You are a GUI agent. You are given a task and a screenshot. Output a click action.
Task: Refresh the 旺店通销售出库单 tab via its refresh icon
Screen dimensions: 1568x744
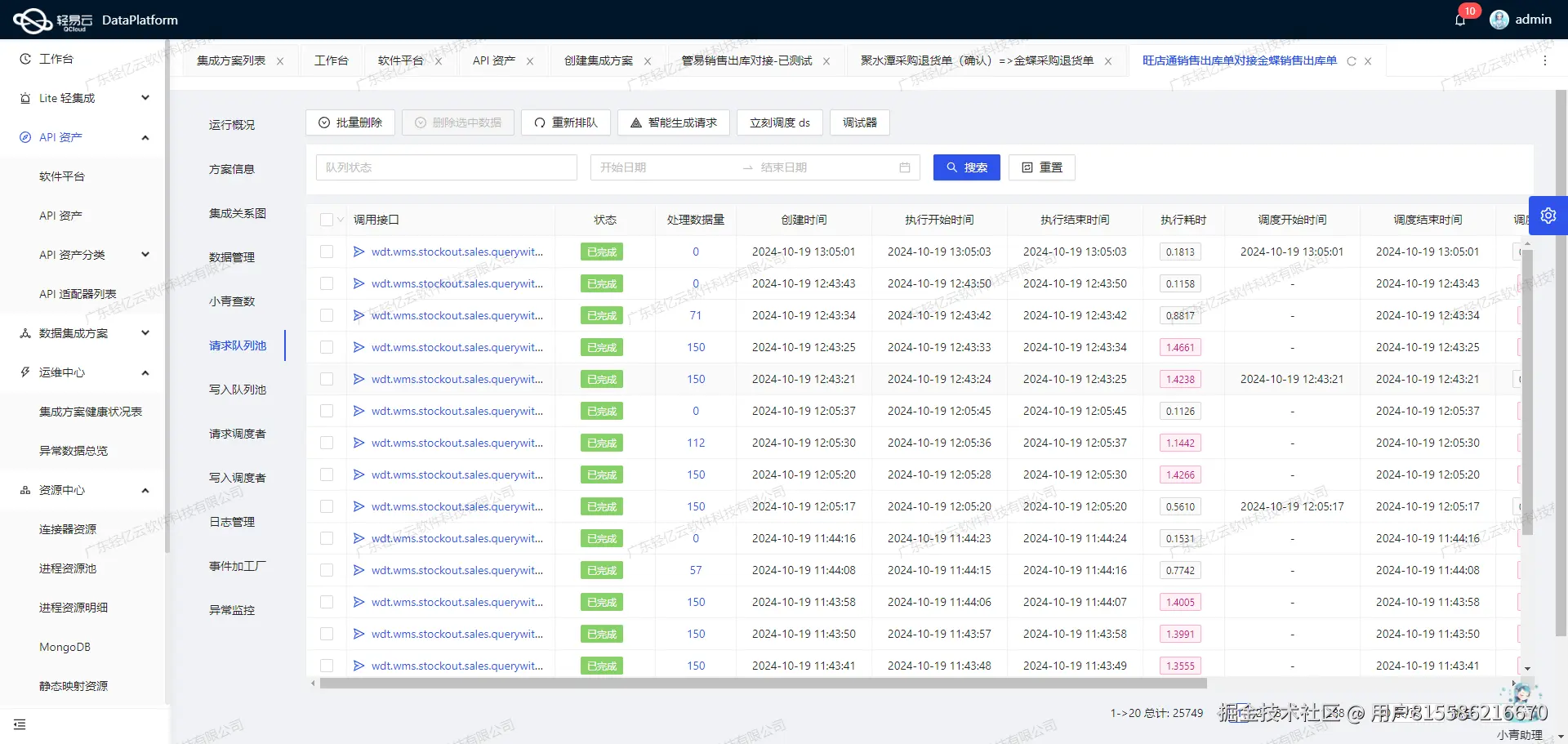(x=1353, y=60)
